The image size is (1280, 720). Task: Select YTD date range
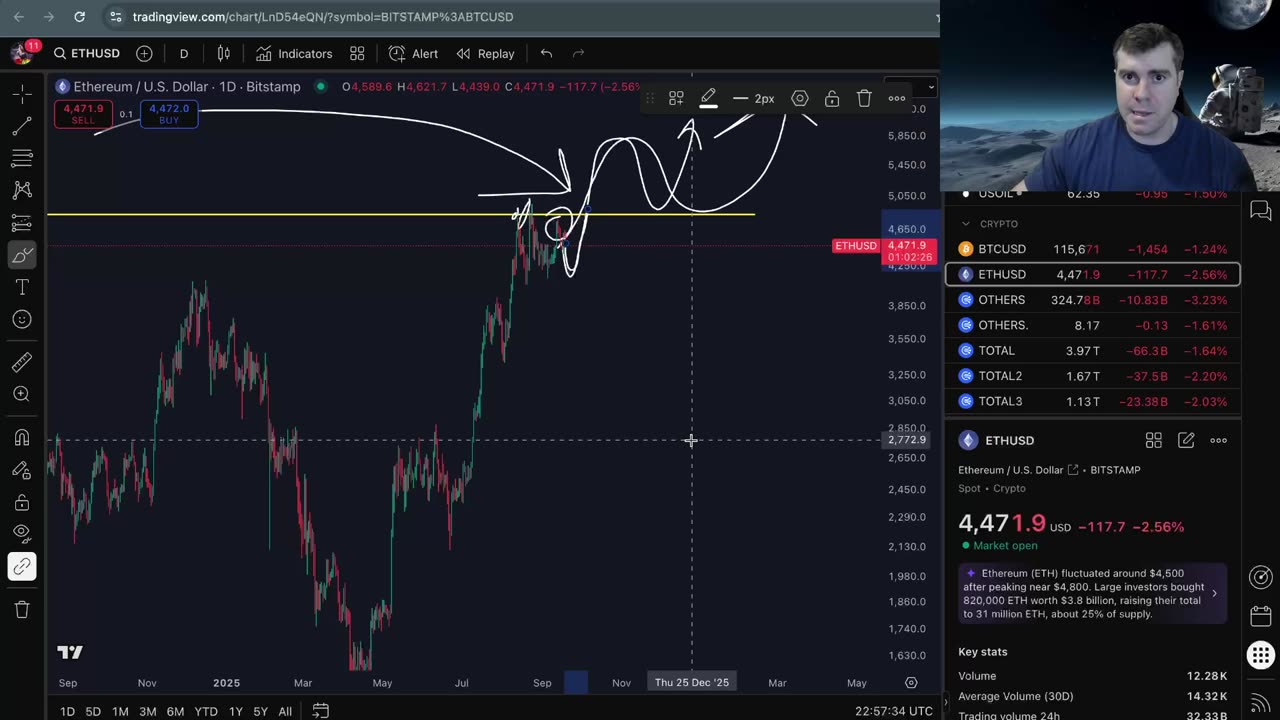click(x=206, y=711)
